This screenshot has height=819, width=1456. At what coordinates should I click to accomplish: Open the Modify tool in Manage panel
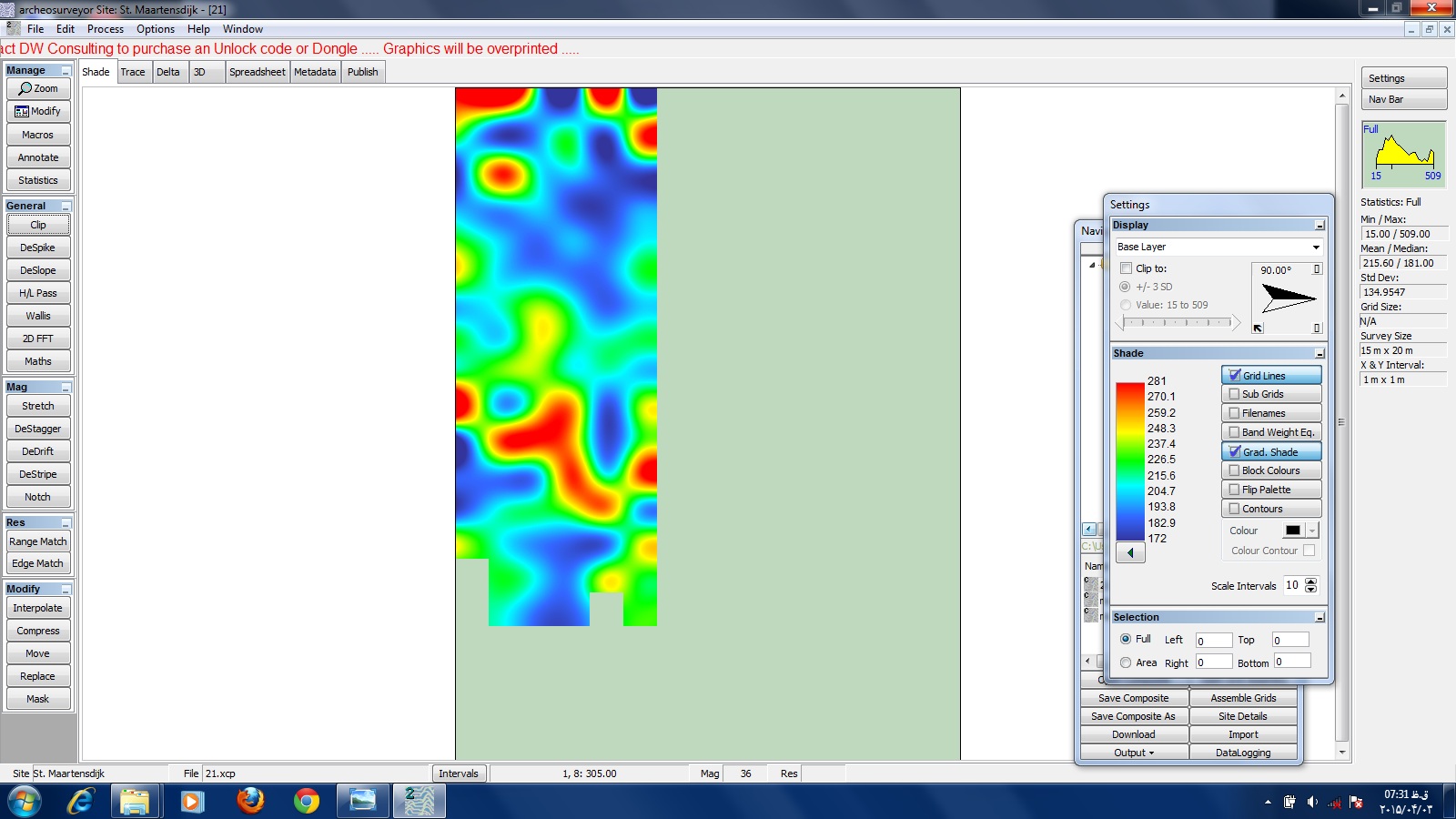[x=38, y=111]
